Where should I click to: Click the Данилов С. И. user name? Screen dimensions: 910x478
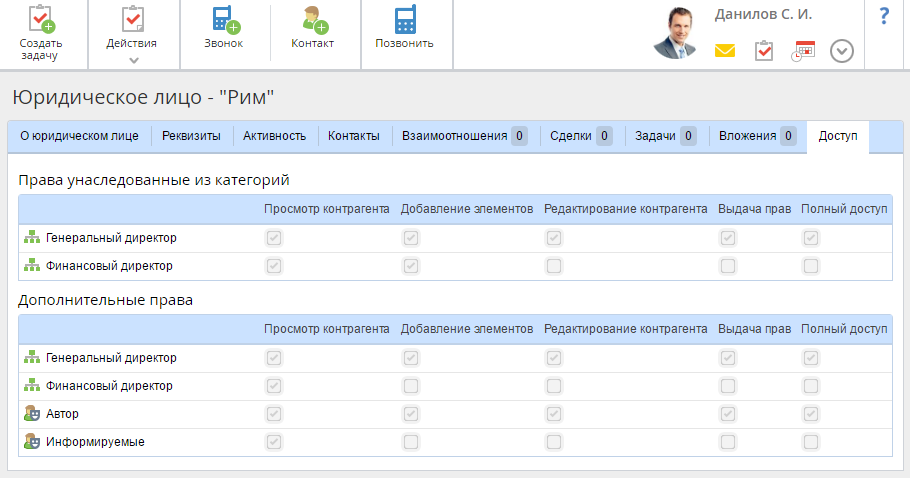point(763,15)
